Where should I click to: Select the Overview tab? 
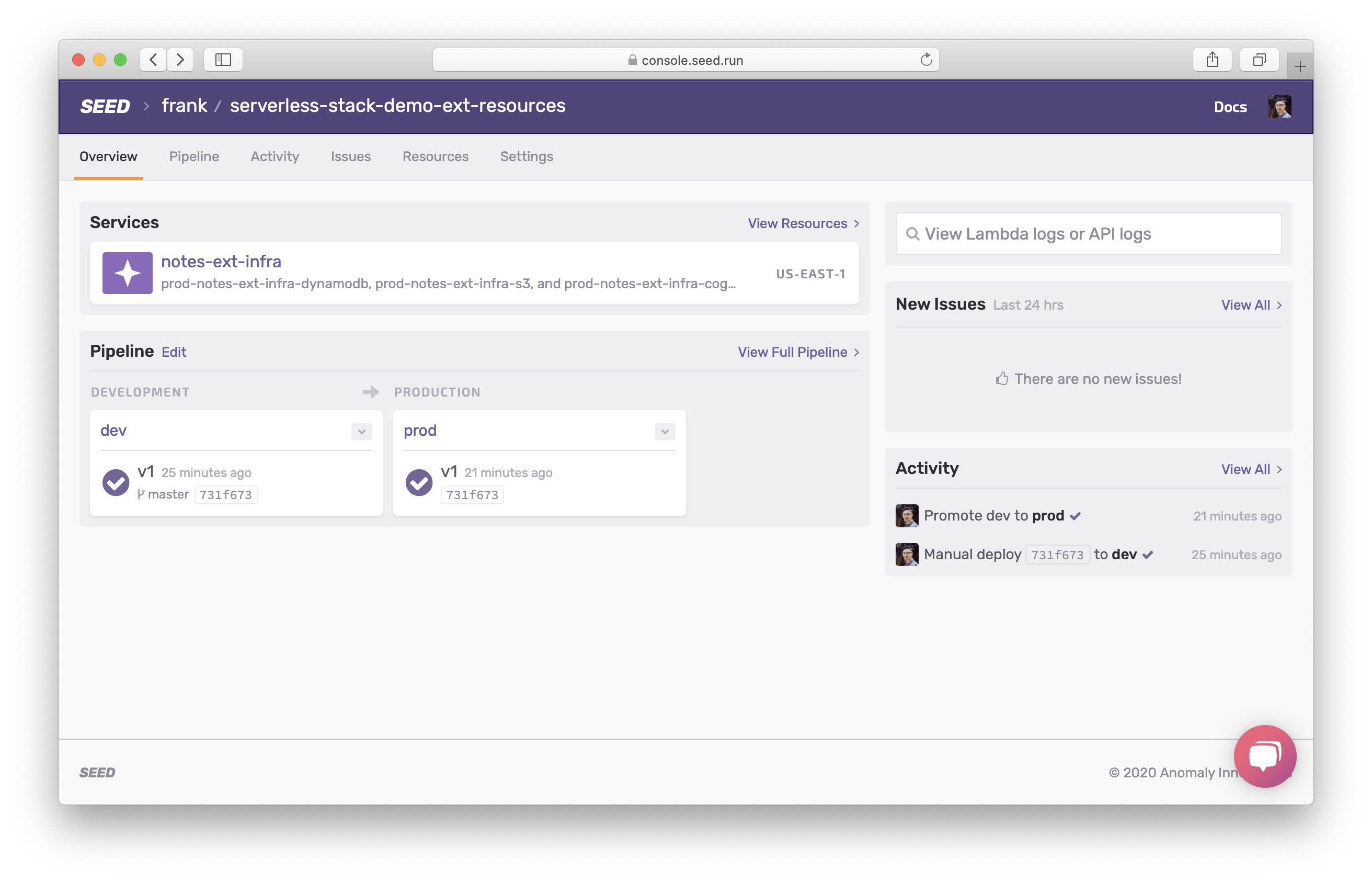[108, 156]
